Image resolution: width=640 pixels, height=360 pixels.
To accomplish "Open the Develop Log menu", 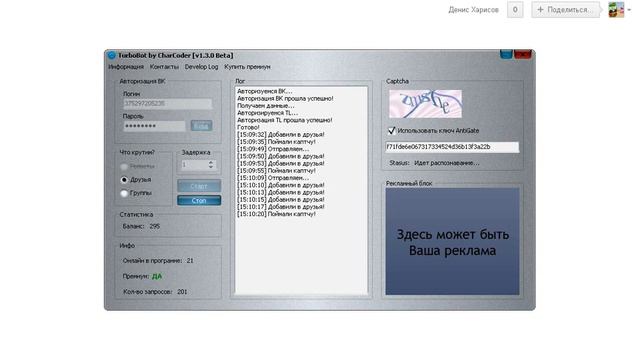I will pyautogui.click(x=201, y=67).
